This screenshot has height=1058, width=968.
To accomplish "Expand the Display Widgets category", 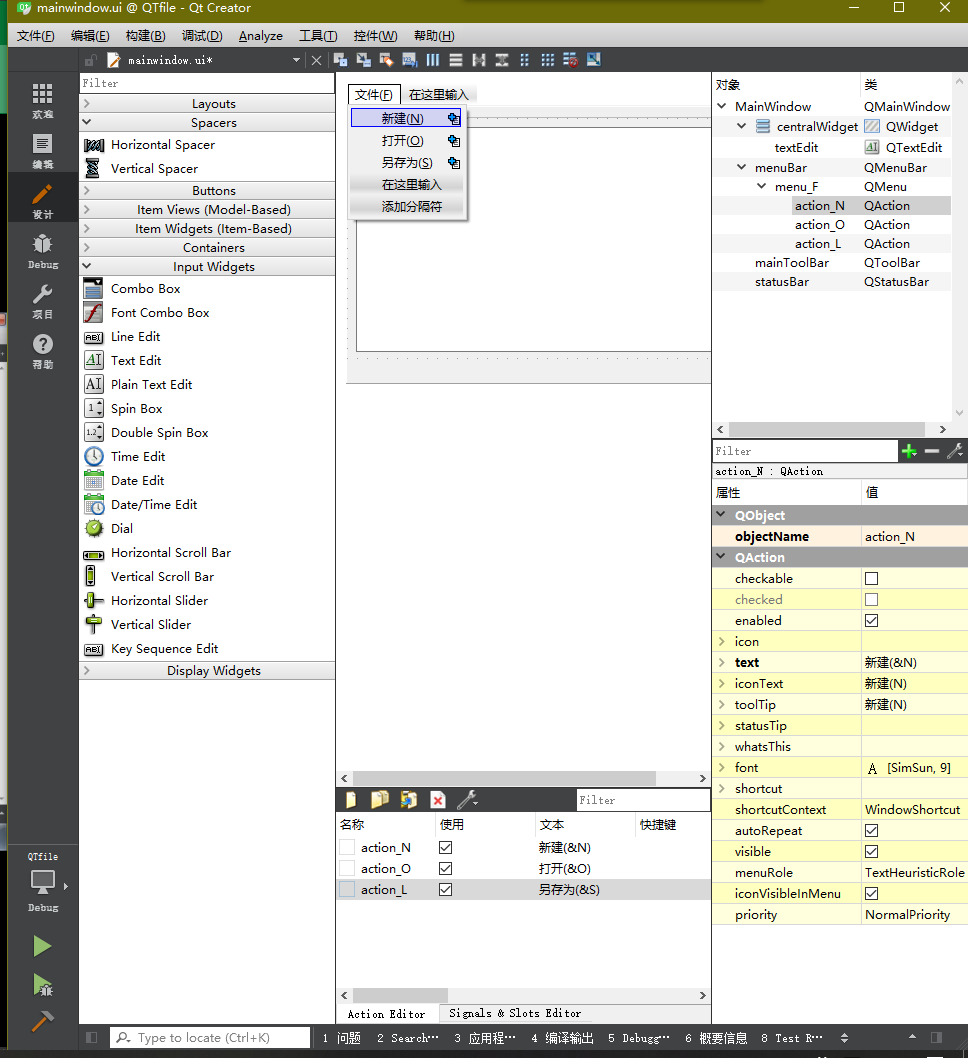I will [x=207, y=671].
